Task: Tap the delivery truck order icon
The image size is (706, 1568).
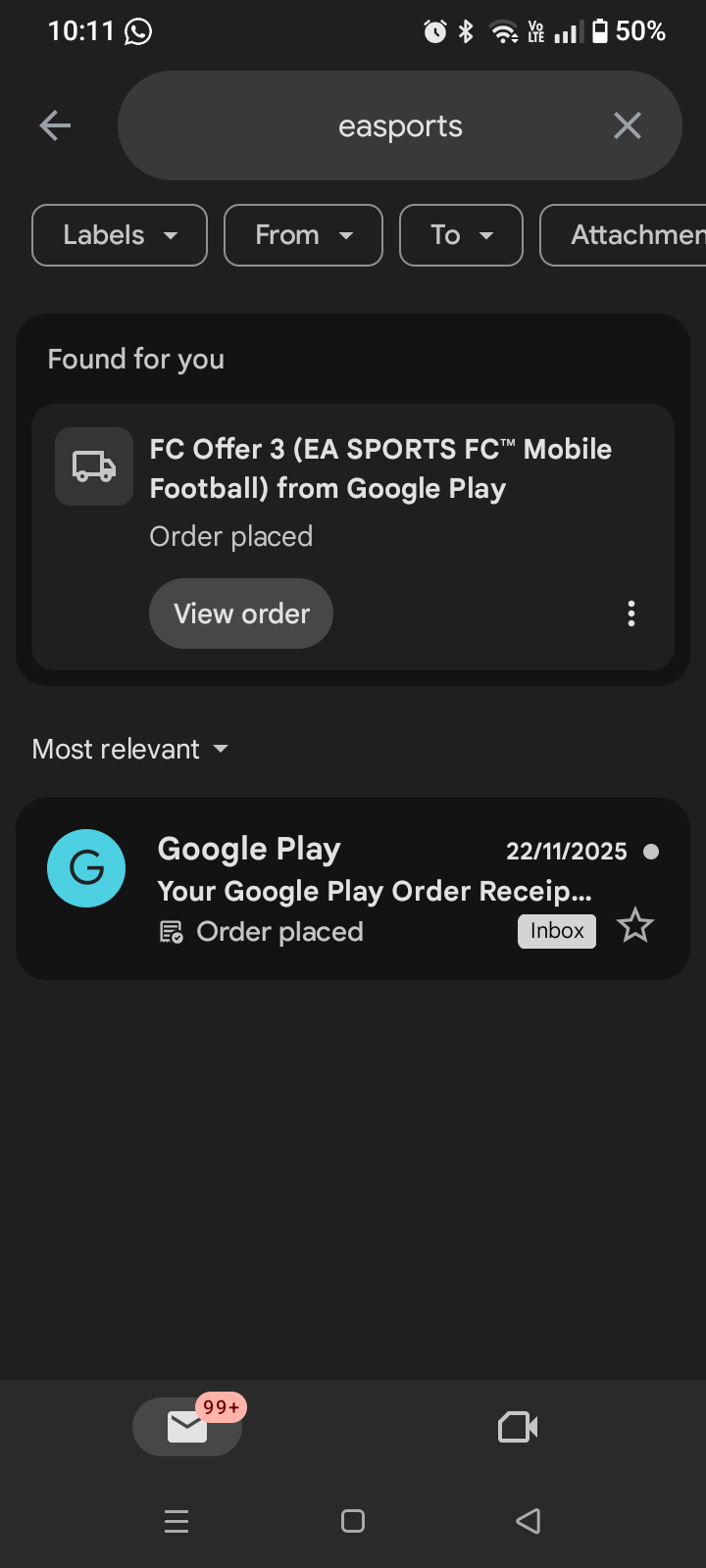Action: pyautogui.click(x=94, y=466)
